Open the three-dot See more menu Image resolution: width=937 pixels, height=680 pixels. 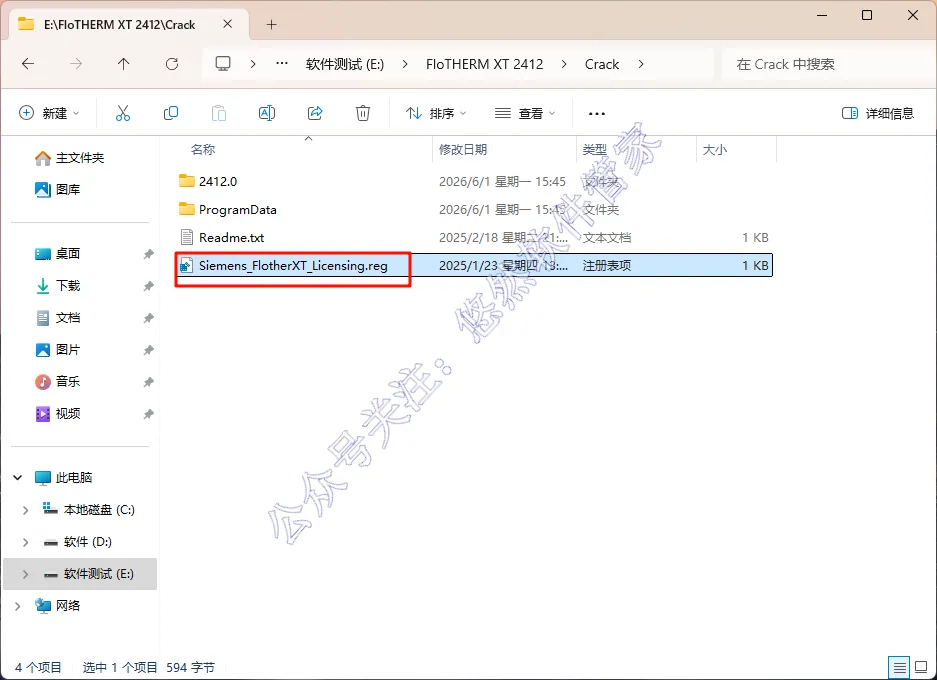[596, 114]
